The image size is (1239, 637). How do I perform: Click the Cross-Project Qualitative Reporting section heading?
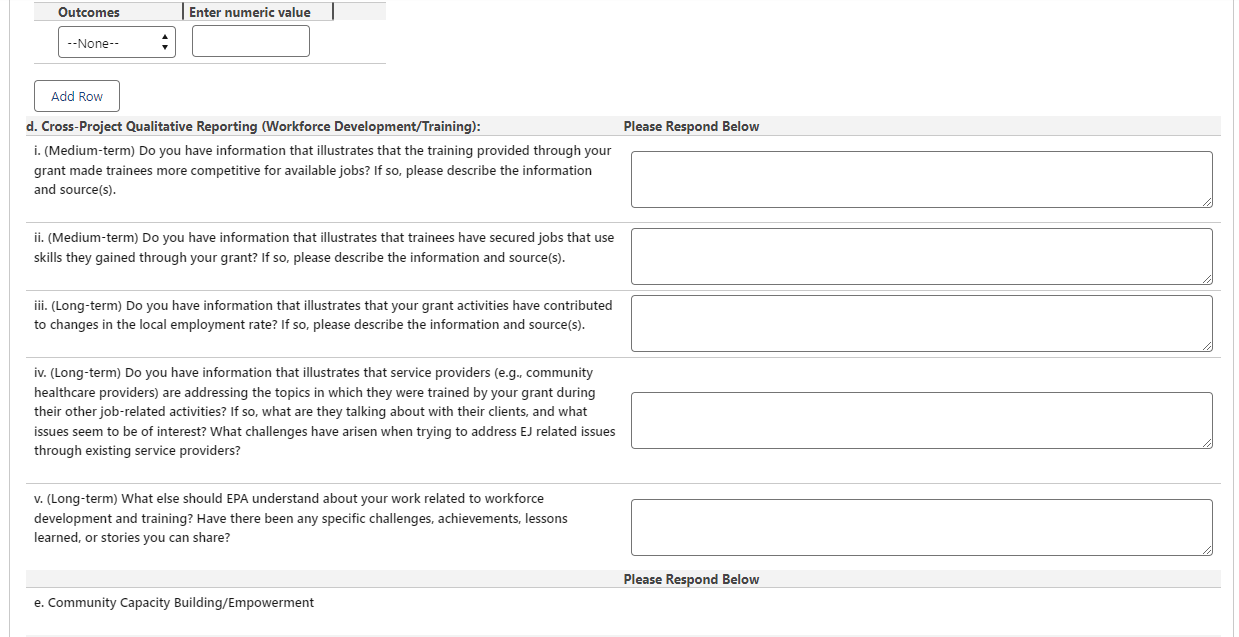tap(253, 127)
